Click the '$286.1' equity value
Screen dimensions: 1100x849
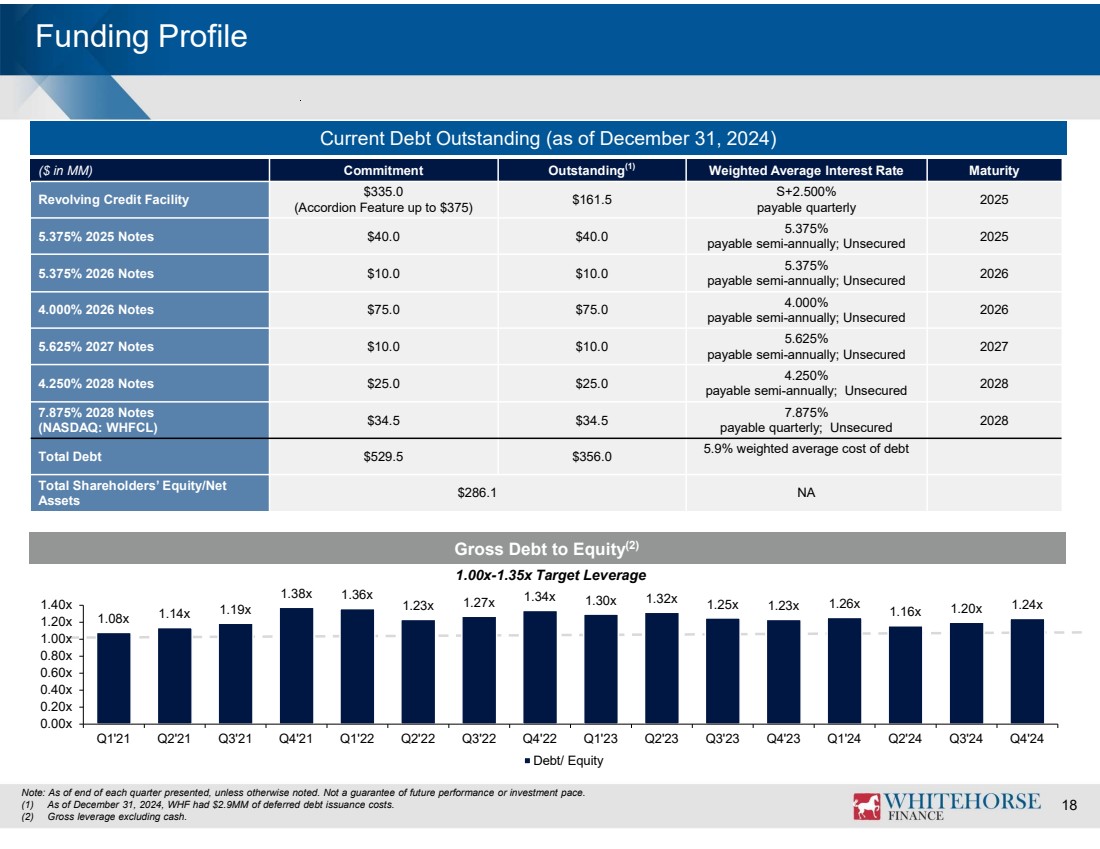[x=477, y=493]
